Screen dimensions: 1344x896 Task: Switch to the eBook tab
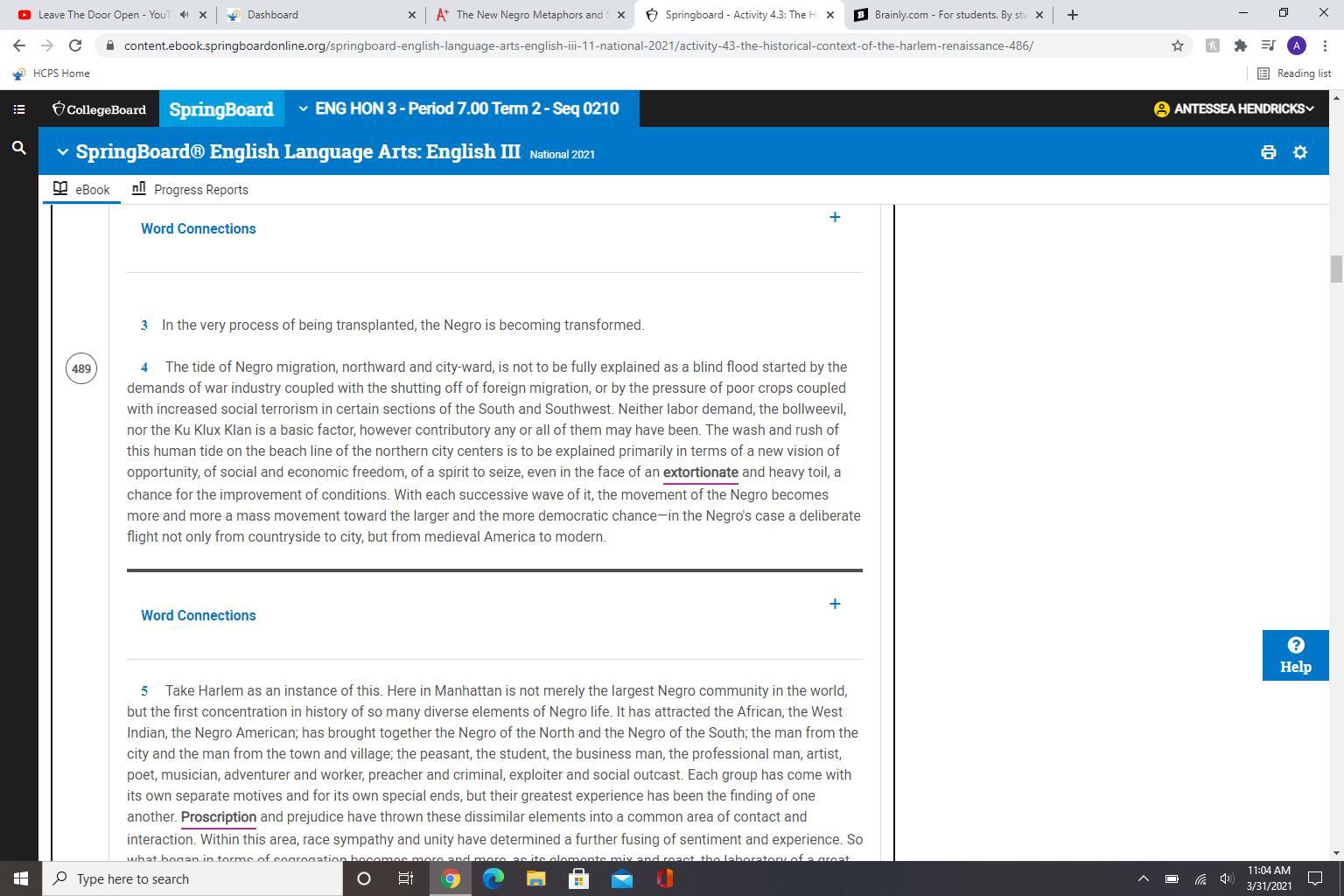click(81, 190)
